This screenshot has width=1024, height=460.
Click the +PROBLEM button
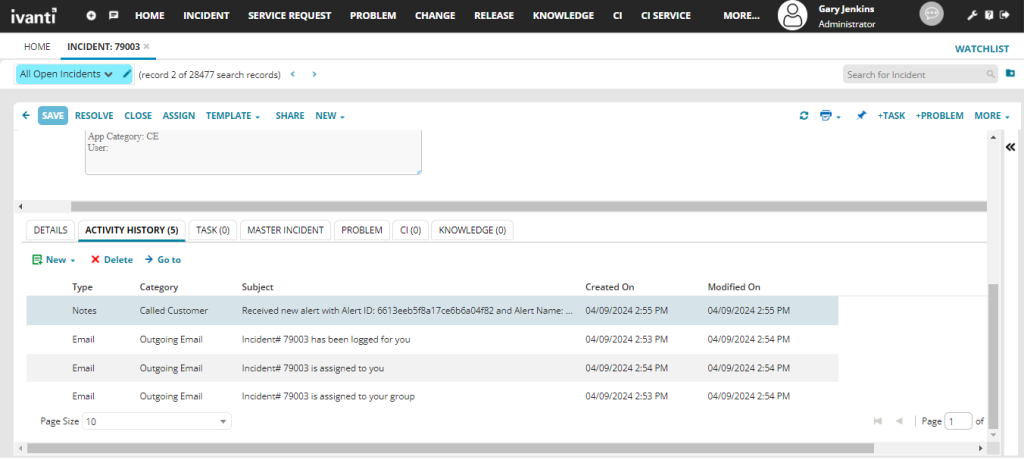(x=939, y=116)
